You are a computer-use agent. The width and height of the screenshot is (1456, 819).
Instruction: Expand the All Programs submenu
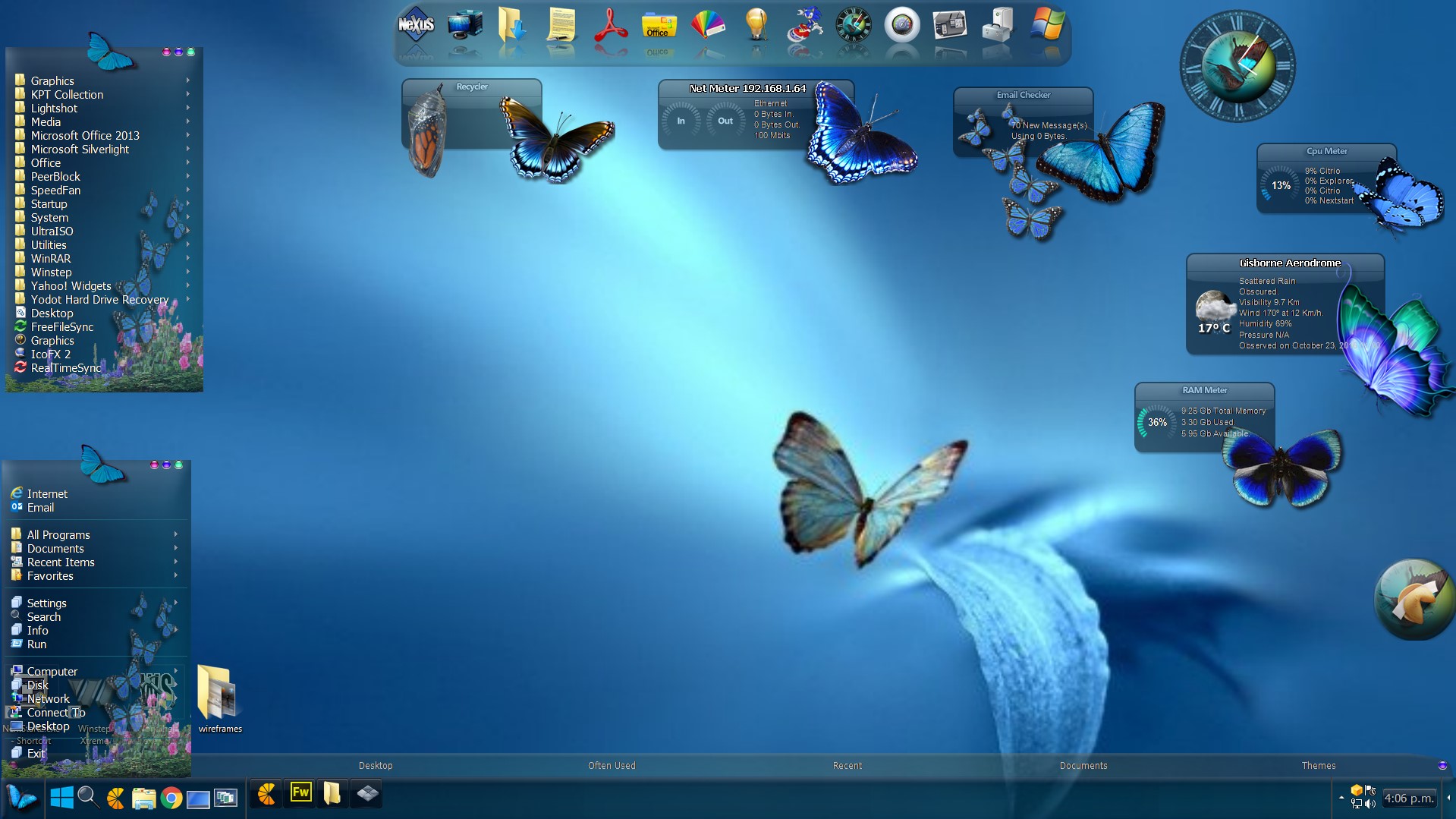pos(58,535)
